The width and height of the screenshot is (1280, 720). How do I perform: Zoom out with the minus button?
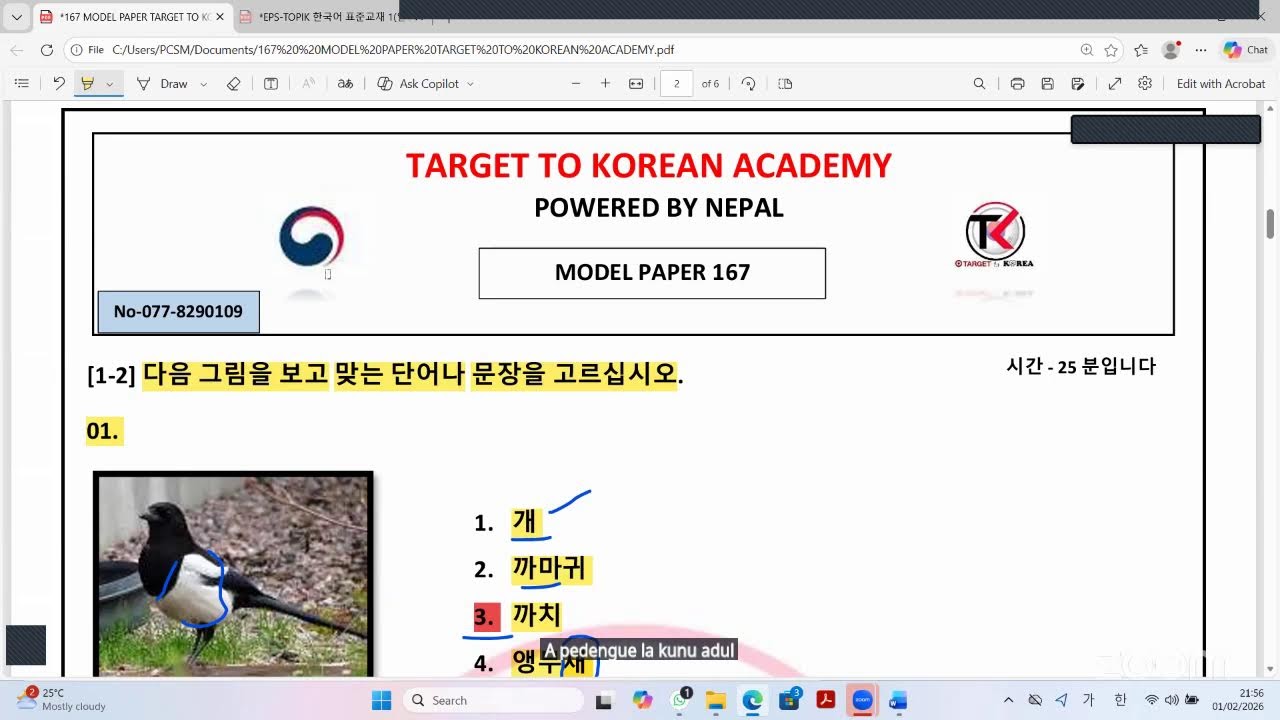[x=576, y=84]
